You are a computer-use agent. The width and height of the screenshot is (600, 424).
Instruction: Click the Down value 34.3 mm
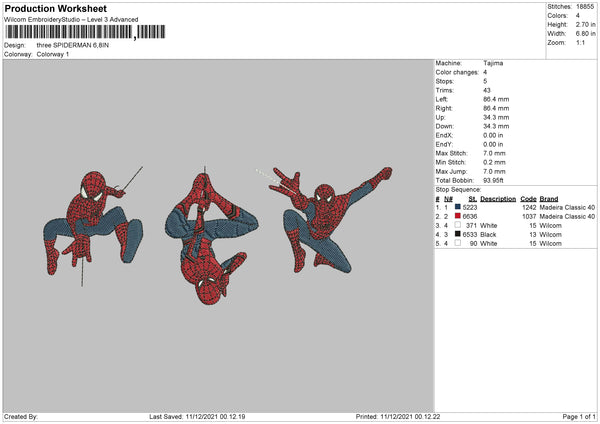tap(496, 126)
